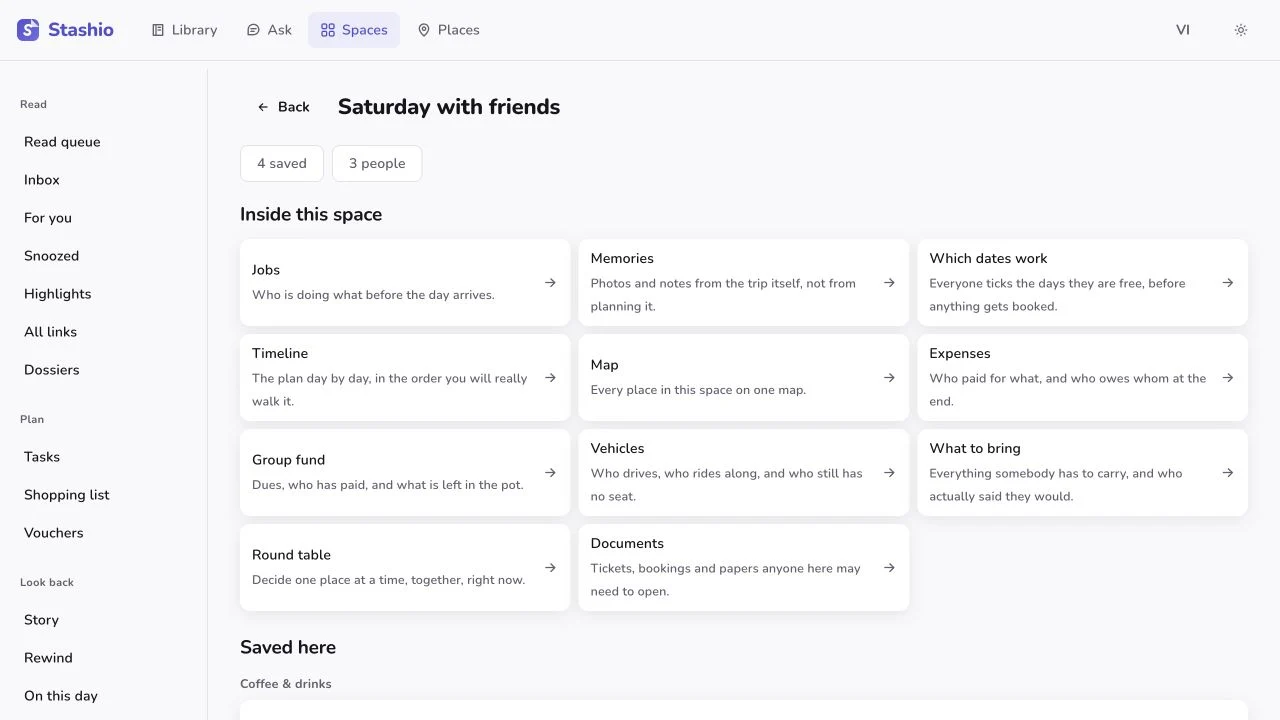Click the arrow on the Memories card
Image resolution: width=1280 pixels, height=720 pixels.
[x=889, y=283]
